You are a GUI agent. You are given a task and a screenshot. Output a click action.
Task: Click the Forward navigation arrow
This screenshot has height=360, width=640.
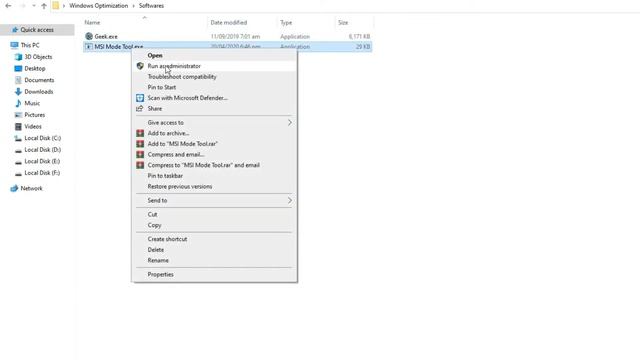(23, 6)
